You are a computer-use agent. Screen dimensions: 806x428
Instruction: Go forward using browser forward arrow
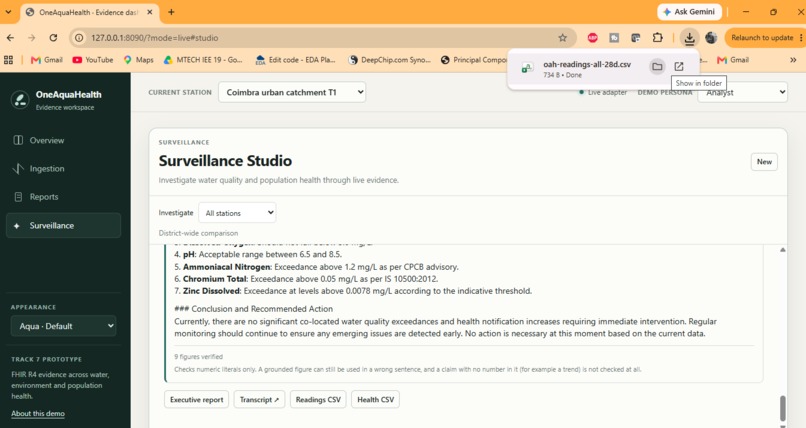click(x=32, y=38)
